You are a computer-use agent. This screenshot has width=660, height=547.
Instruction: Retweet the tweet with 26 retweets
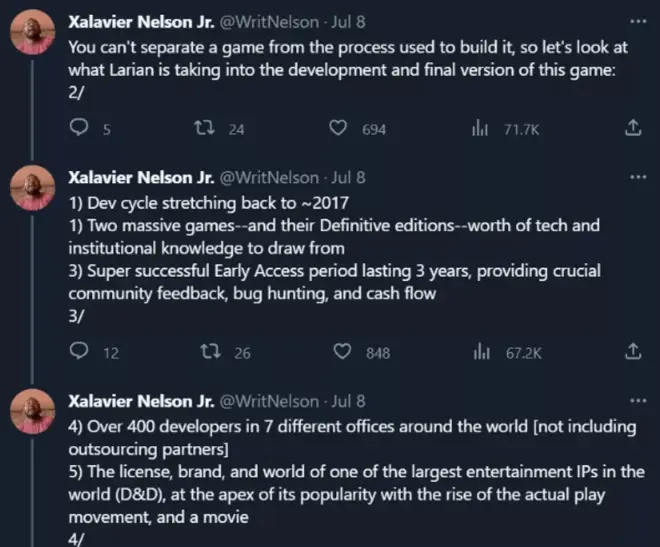pos(213,352)
